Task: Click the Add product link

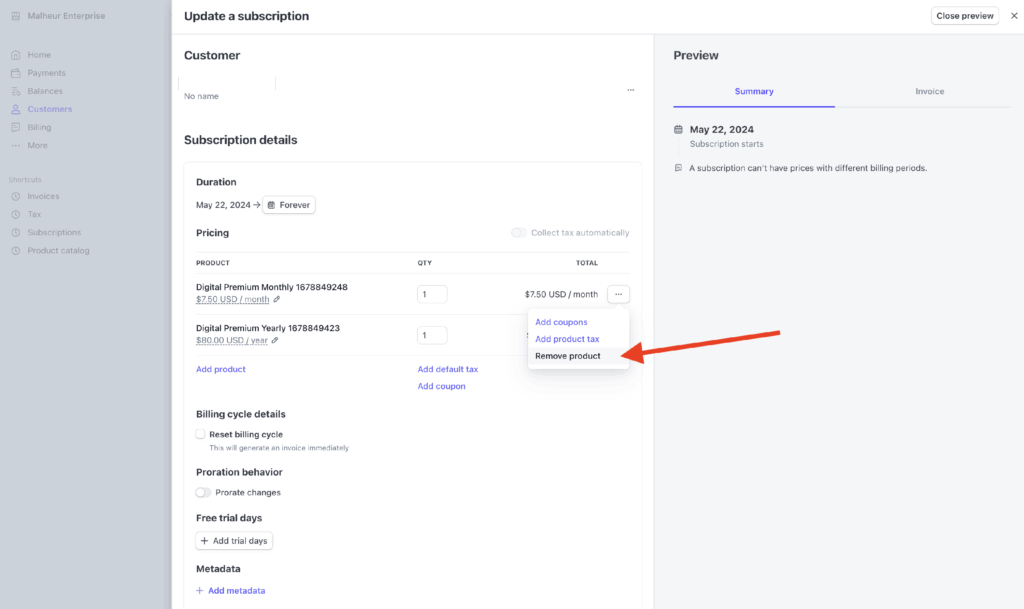Action: (x=221, y=369)
